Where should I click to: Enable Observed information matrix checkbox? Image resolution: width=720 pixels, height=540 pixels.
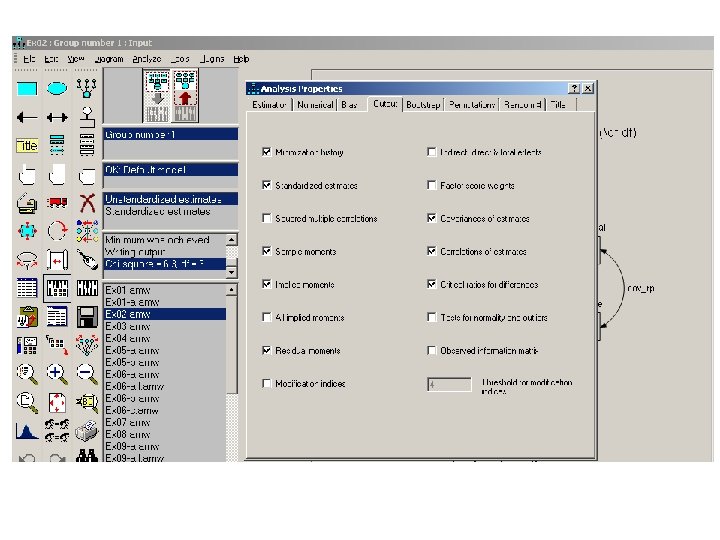coord(431,350)
